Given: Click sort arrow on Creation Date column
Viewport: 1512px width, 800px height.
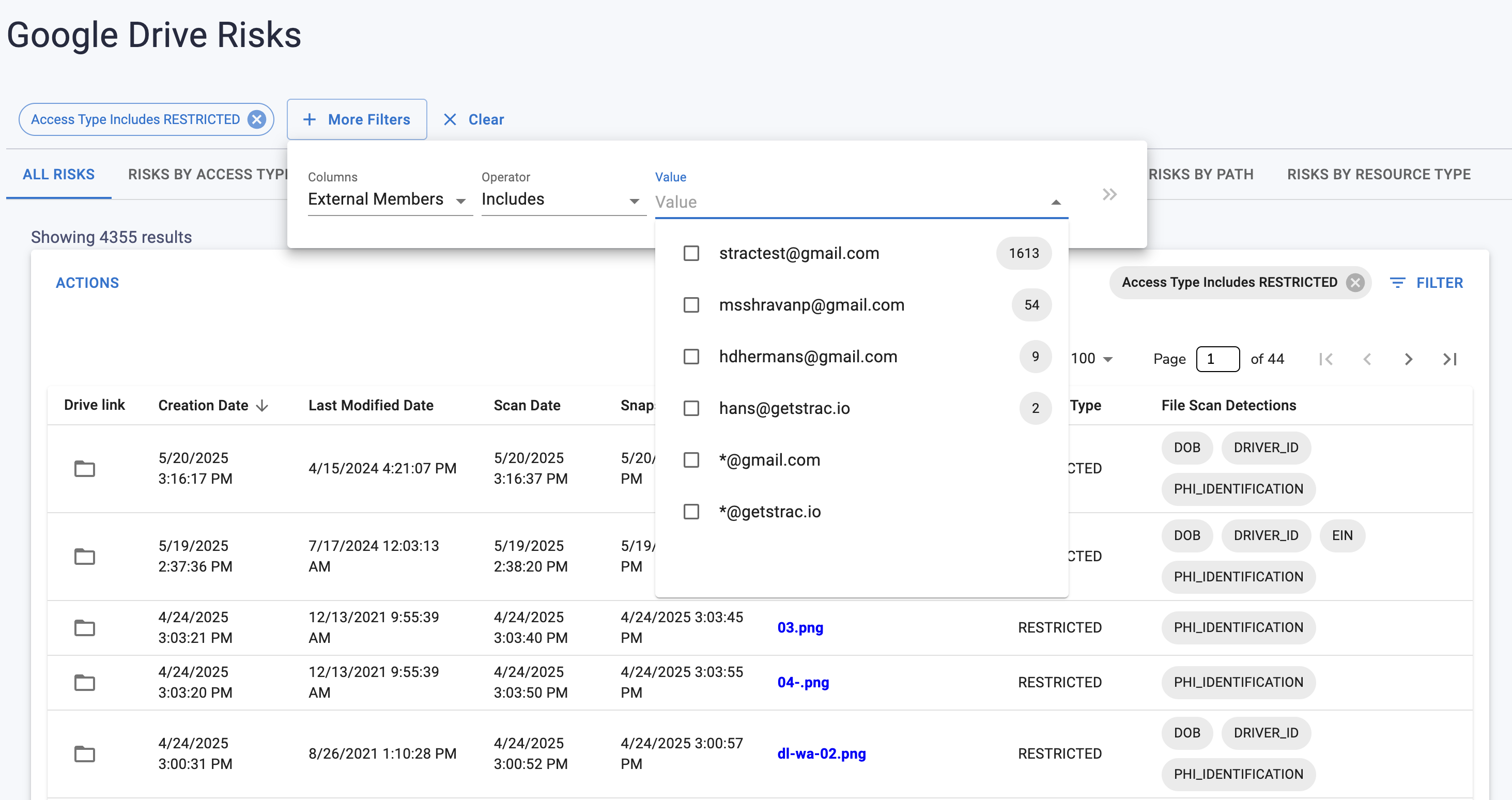Looking at the screenshot, I should [263, 406].
